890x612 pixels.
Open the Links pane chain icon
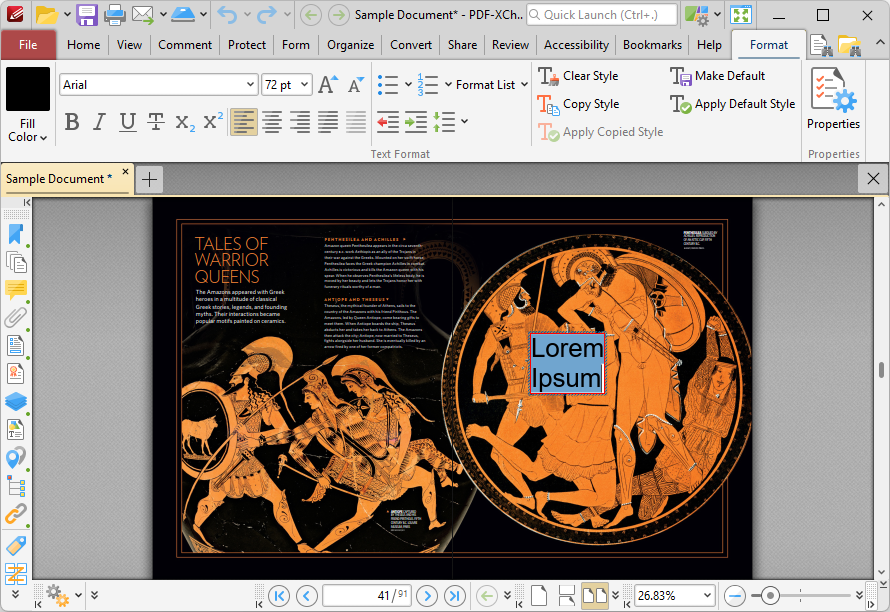tap(16, 514)
